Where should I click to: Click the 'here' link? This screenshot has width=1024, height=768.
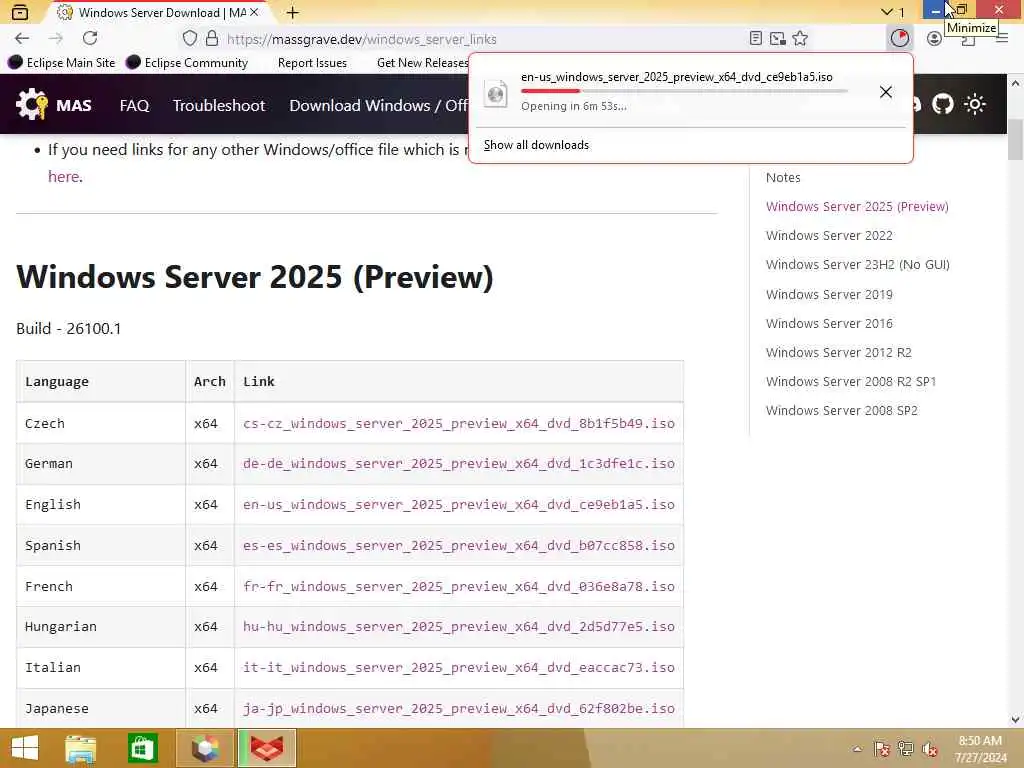pos(63,176)
